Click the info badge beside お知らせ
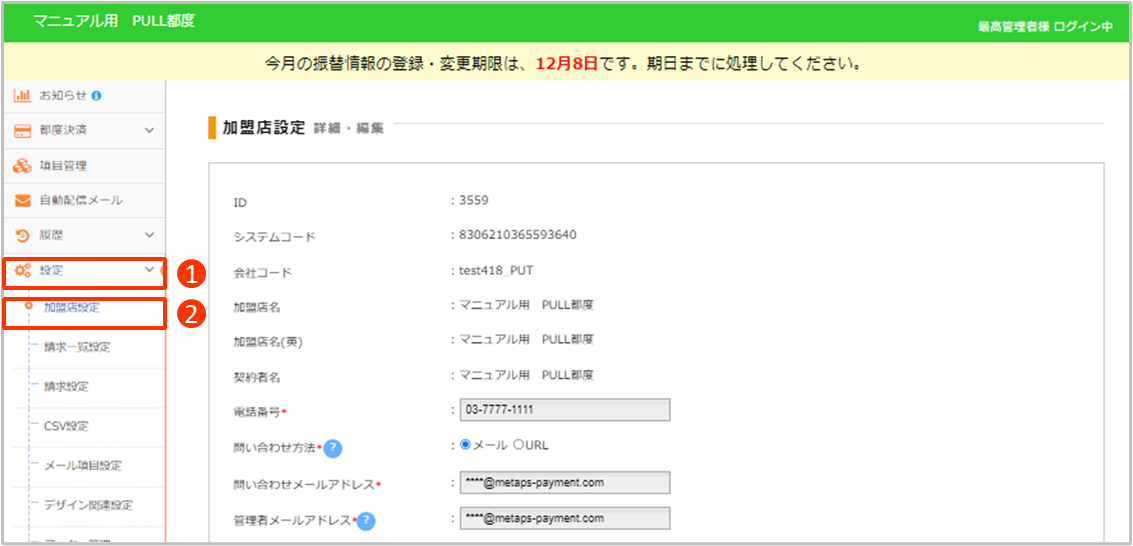 [x=96, y=96]
